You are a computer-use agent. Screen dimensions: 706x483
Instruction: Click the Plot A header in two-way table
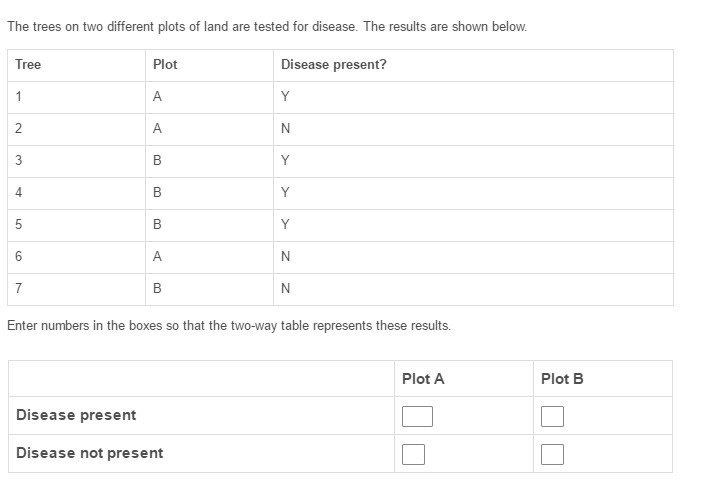pos(423,379)
